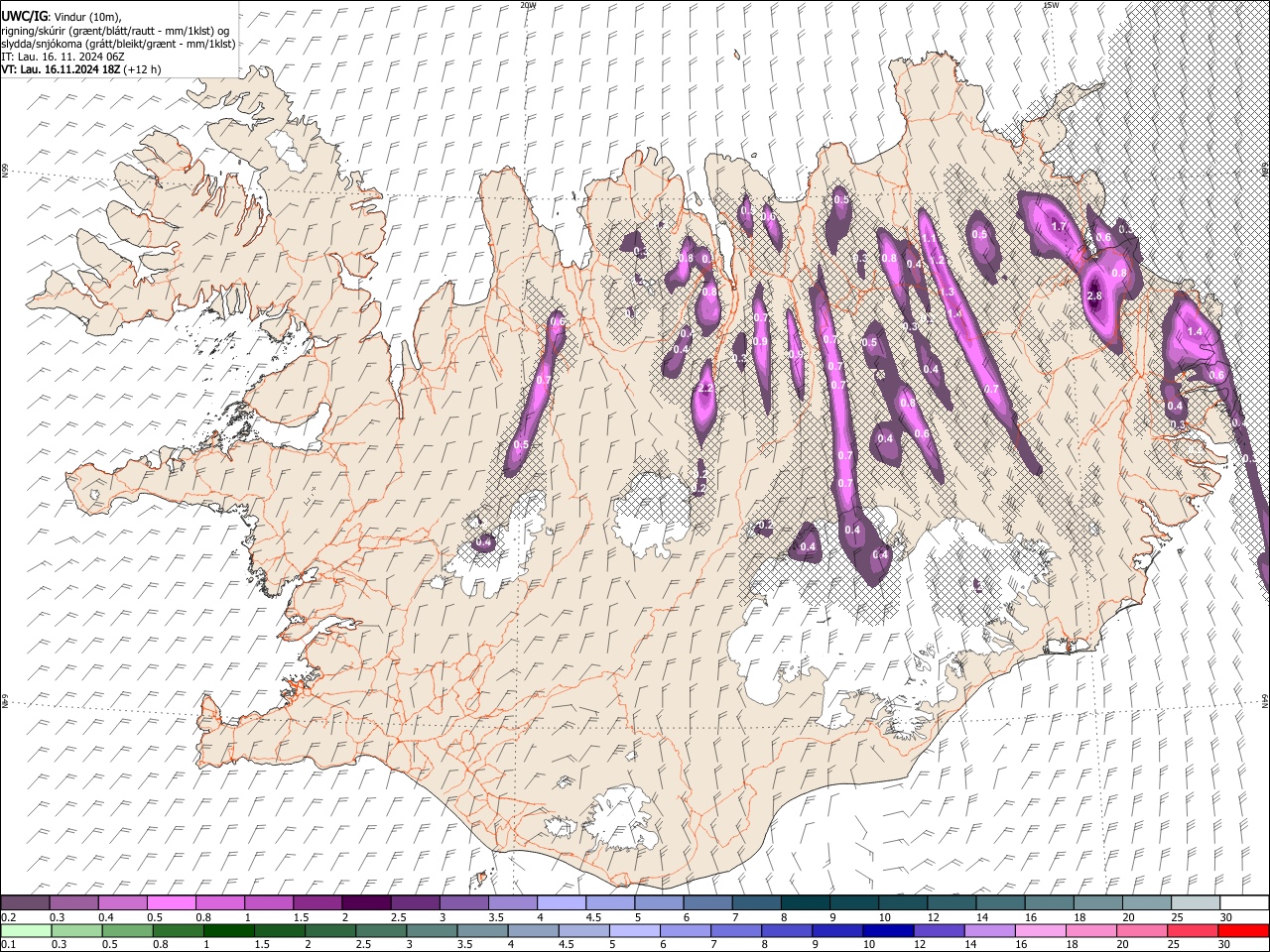Click the '(+12 h)' forecast offset text

[x=143, y=70]
